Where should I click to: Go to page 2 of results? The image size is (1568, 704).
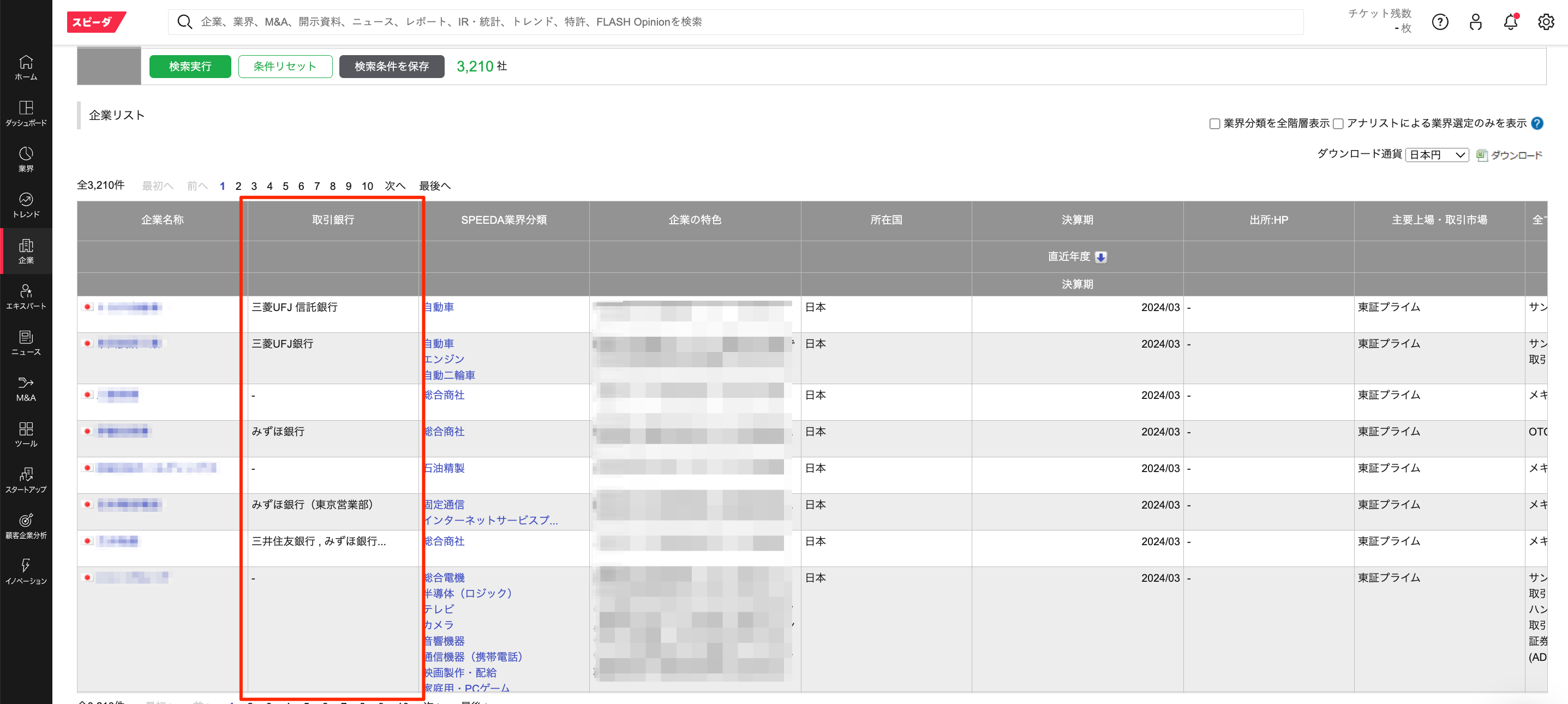238,186
